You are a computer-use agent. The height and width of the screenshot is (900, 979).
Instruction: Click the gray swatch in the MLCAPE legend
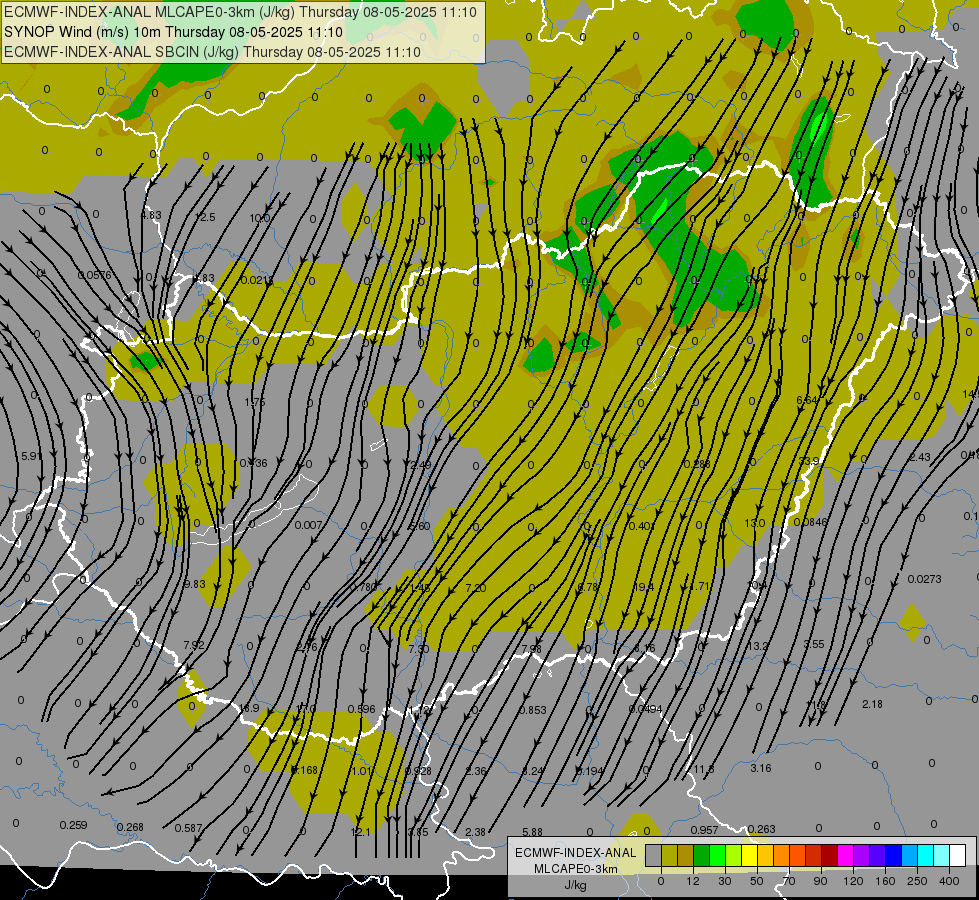pyautogui.click(x=653, y=855)
